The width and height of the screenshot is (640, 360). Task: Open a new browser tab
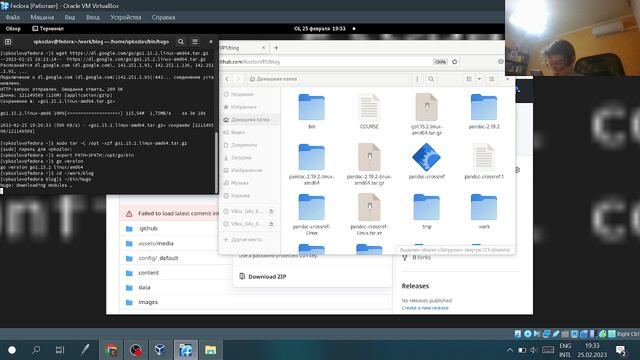[276, 48]
